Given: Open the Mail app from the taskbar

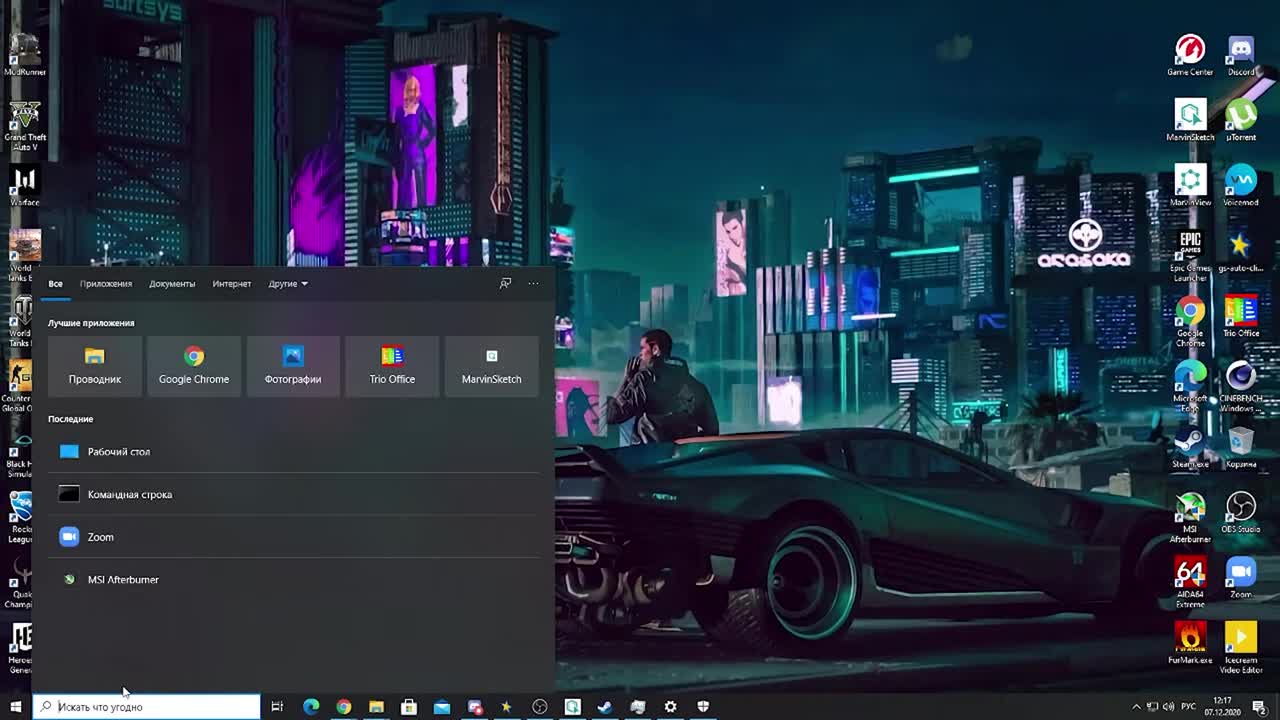Looking at the screenshot, I should pyautogui.click(x=442, y=707).
